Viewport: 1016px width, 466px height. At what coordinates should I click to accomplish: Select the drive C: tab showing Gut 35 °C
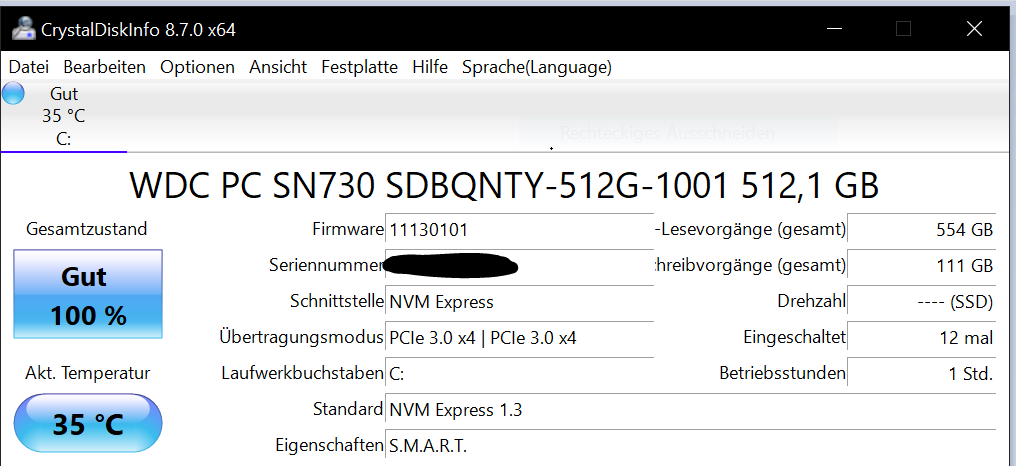point(63,116)
